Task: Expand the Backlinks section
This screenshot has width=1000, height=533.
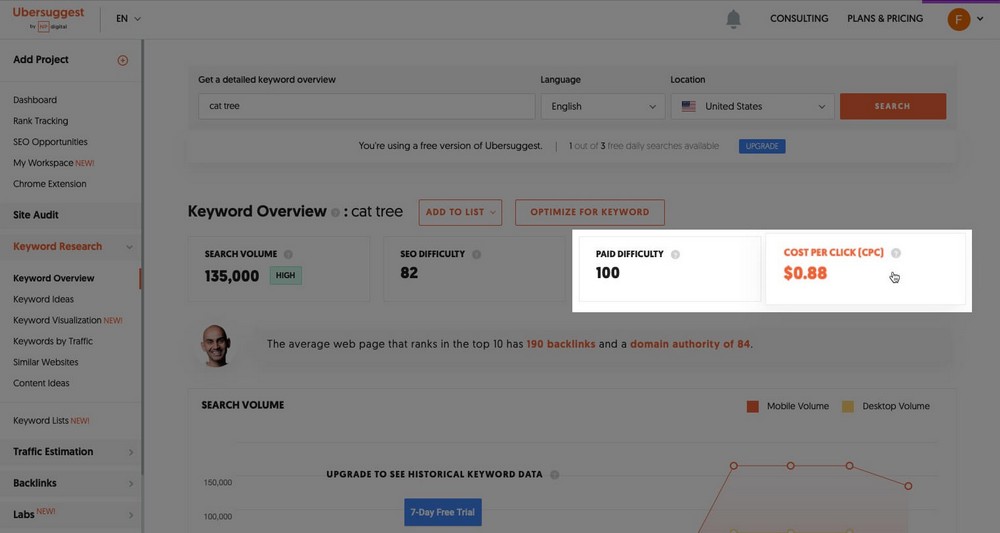Action: [131, 484]
